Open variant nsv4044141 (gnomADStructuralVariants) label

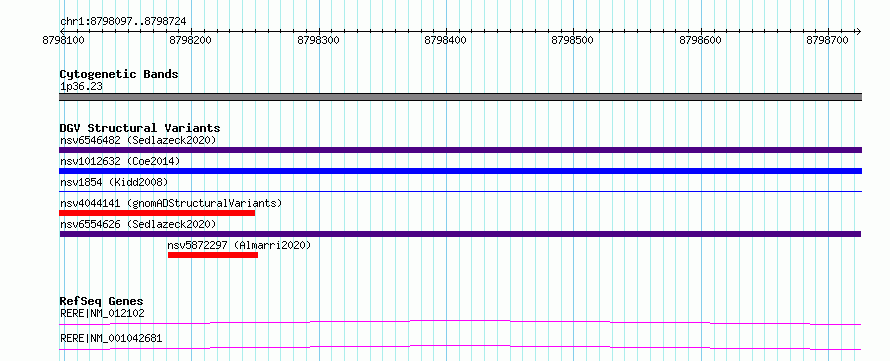pyautogui.click(x=171, y=203)
